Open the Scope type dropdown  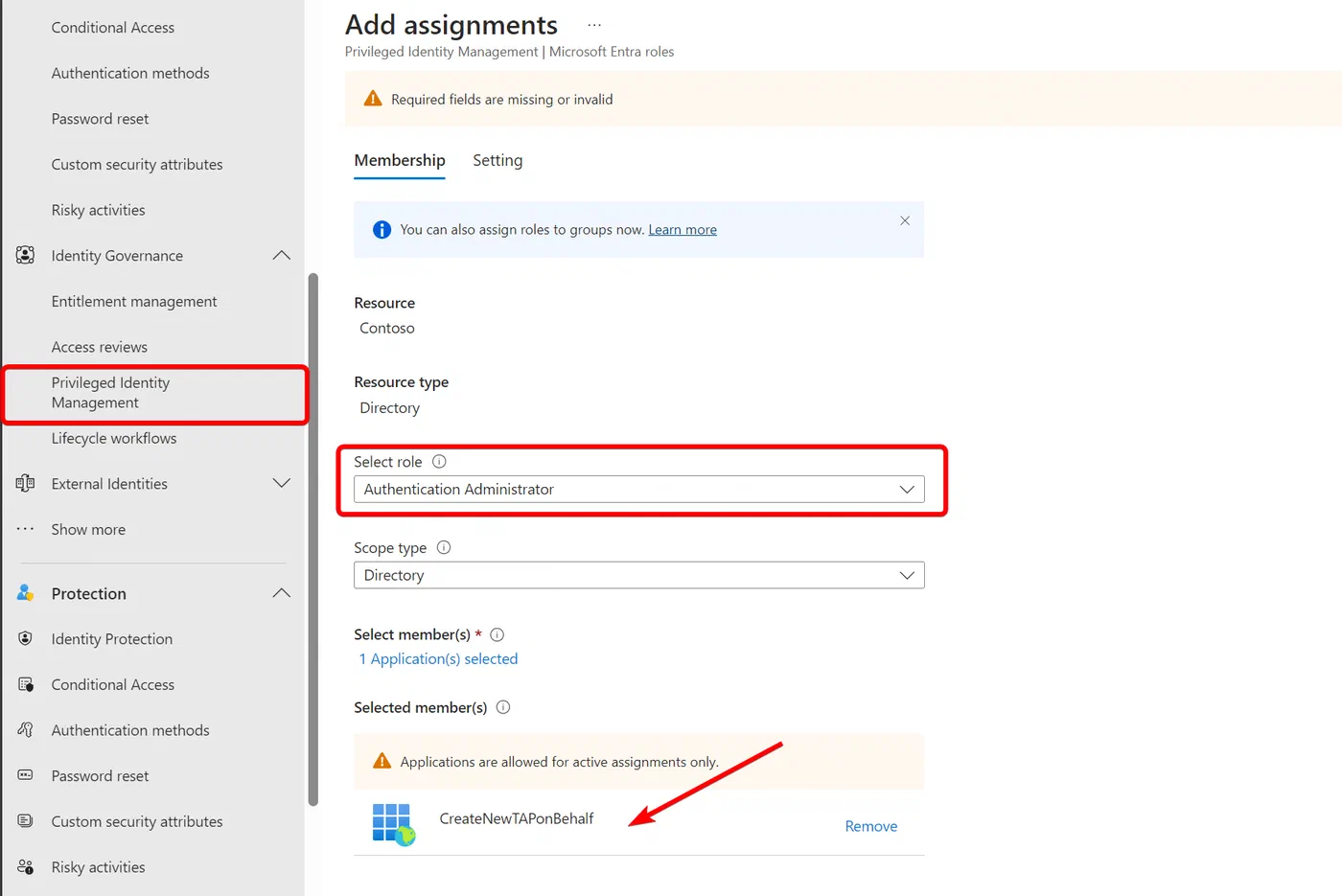pyautogui.click(x=639, y=575)
